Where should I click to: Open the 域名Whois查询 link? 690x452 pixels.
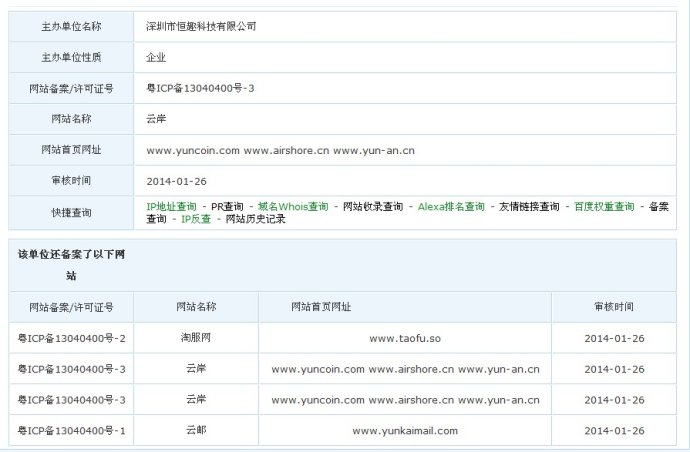pyautogui.click(x=293, y=207)
